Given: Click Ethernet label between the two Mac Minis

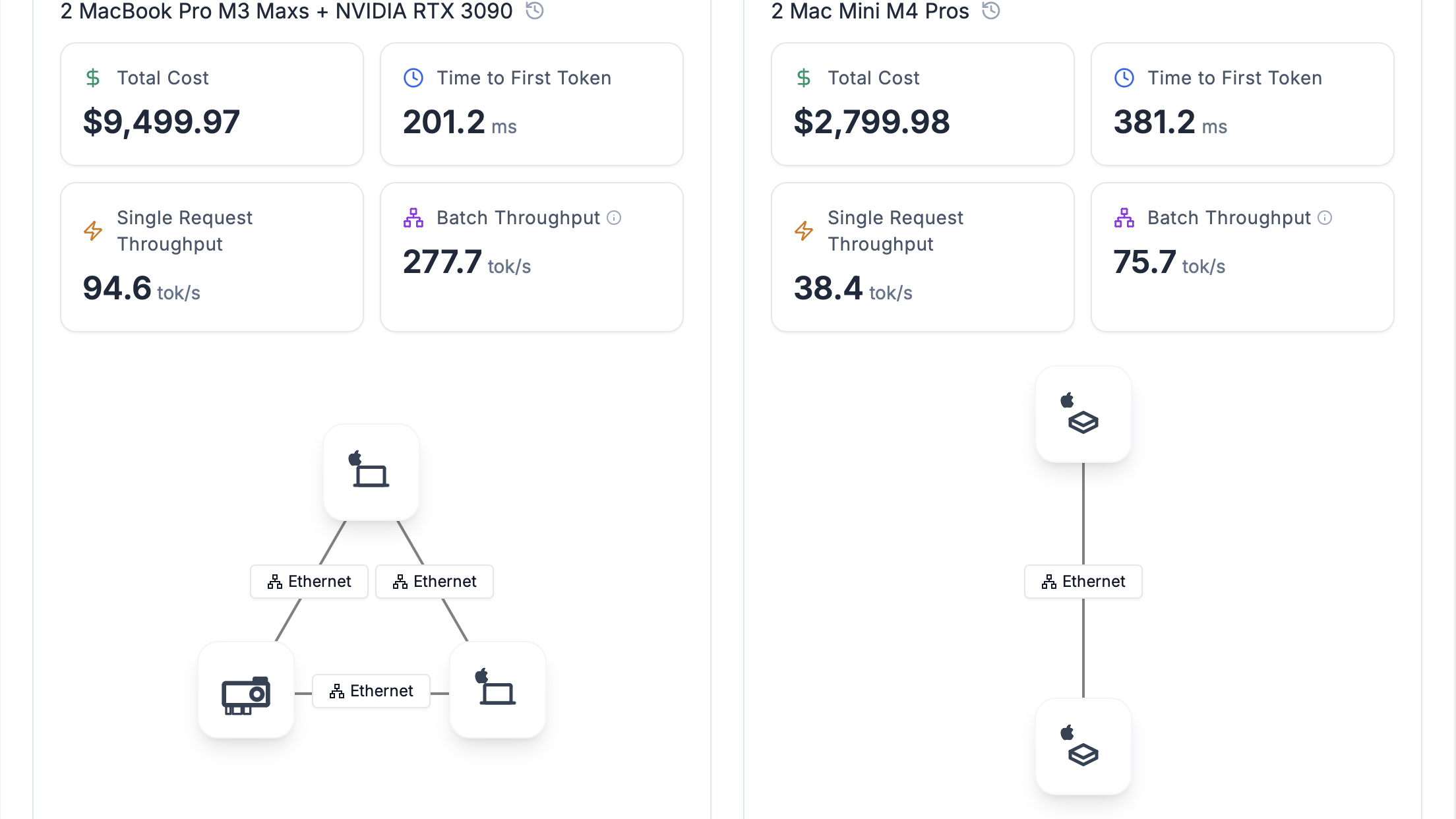Looking at the screenshot, I should click(x=1083, y=582).
